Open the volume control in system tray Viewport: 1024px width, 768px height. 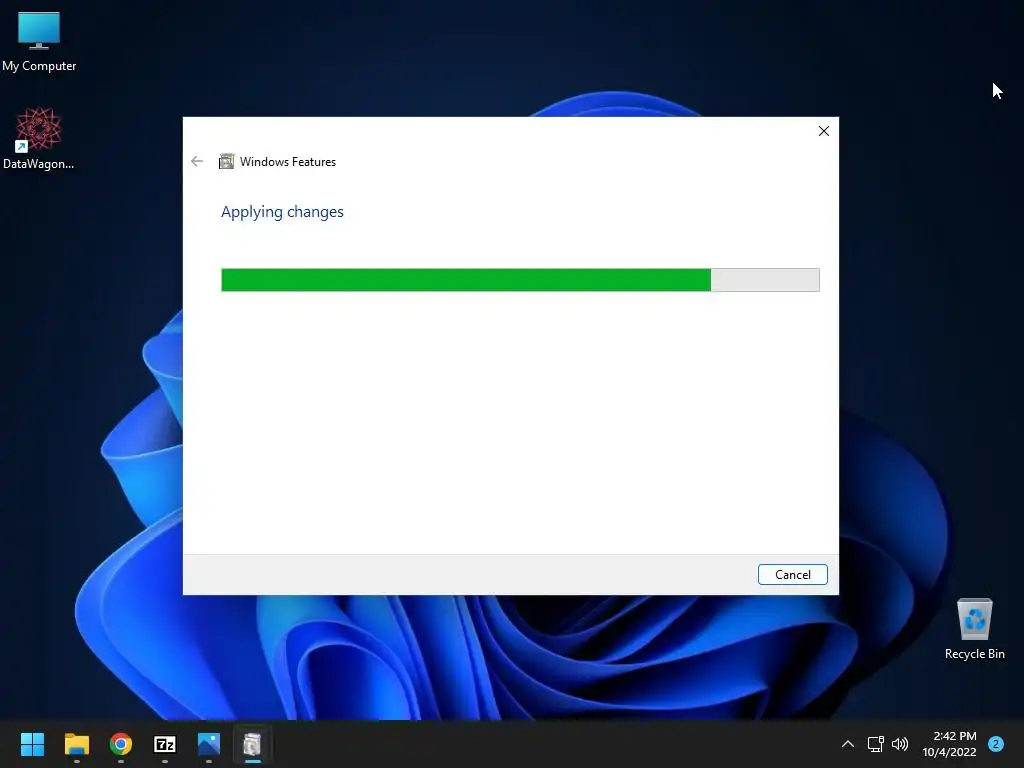tap(900, 744)
